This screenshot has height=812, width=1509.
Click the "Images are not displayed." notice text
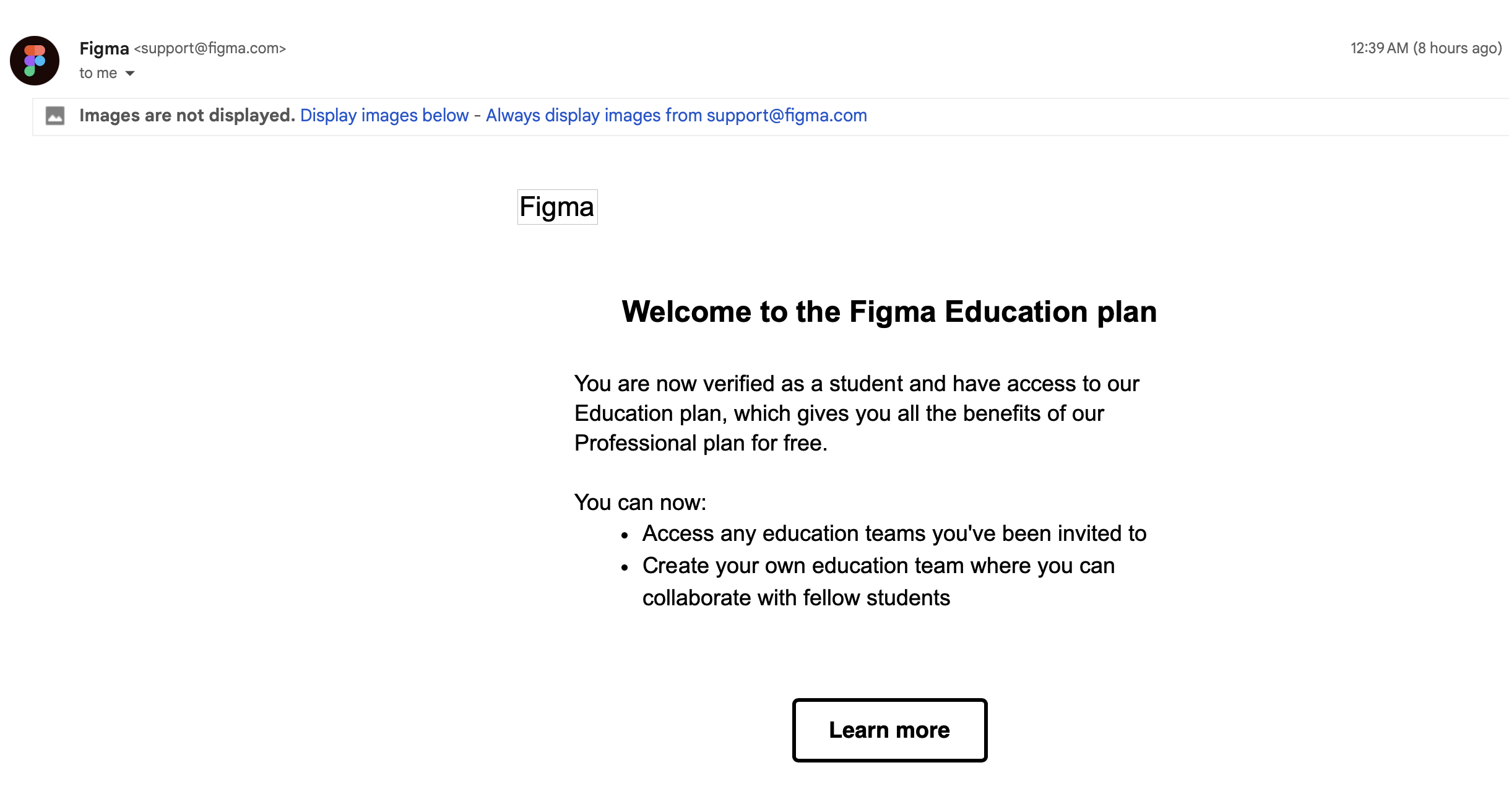point(187,116)
